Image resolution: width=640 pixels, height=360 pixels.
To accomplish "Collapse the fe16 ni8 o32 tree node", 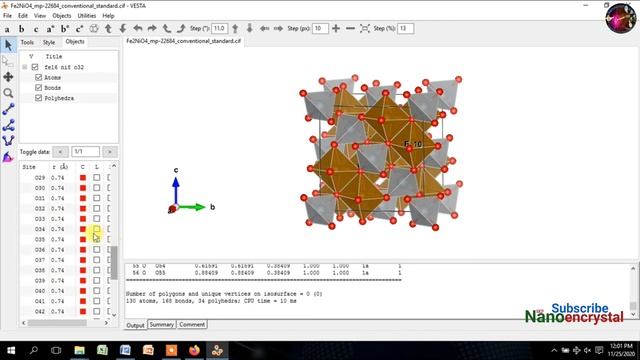I will pyautogui.click(x=24, y=67).
